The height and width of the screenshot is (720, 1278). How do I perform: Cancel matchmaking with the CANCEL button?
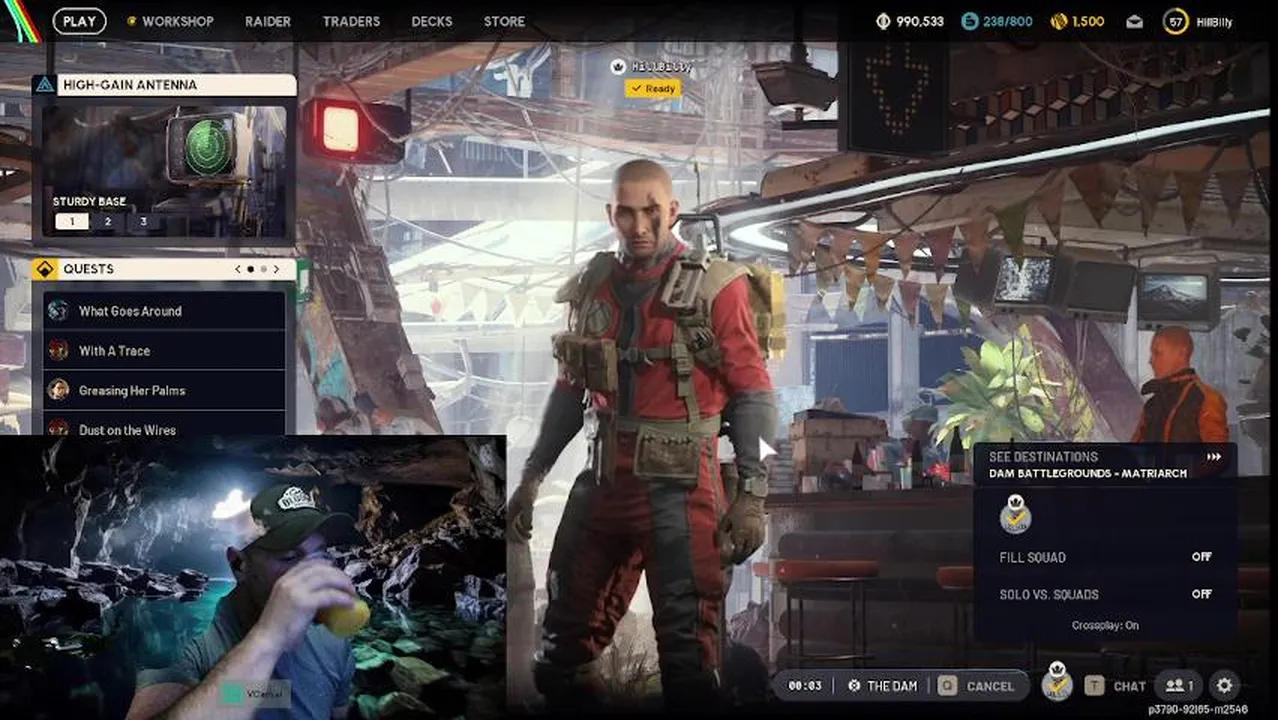(x=990, y=686)
